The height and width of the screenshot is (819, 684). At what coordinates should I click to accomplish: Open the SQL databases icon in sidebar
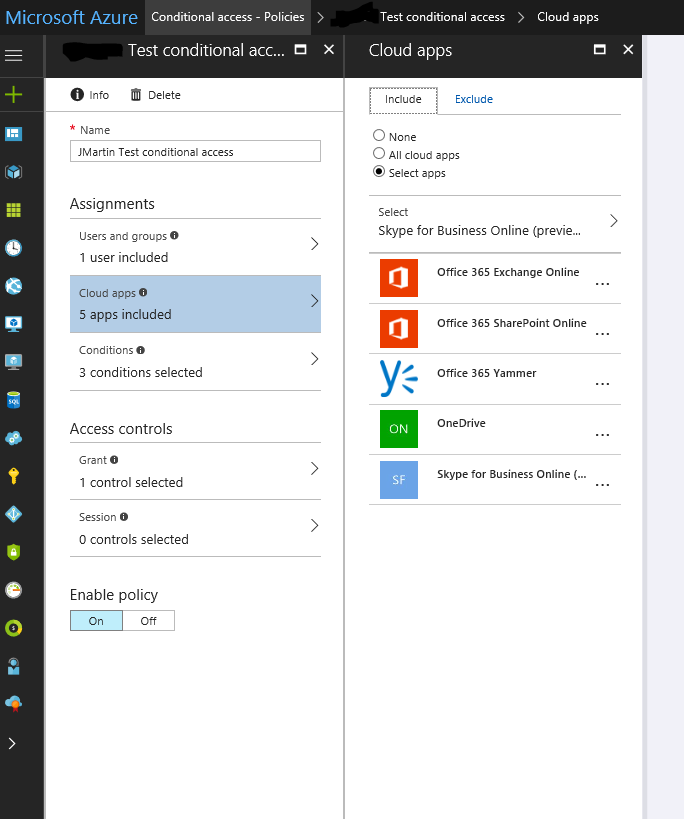tap(14, 400)
